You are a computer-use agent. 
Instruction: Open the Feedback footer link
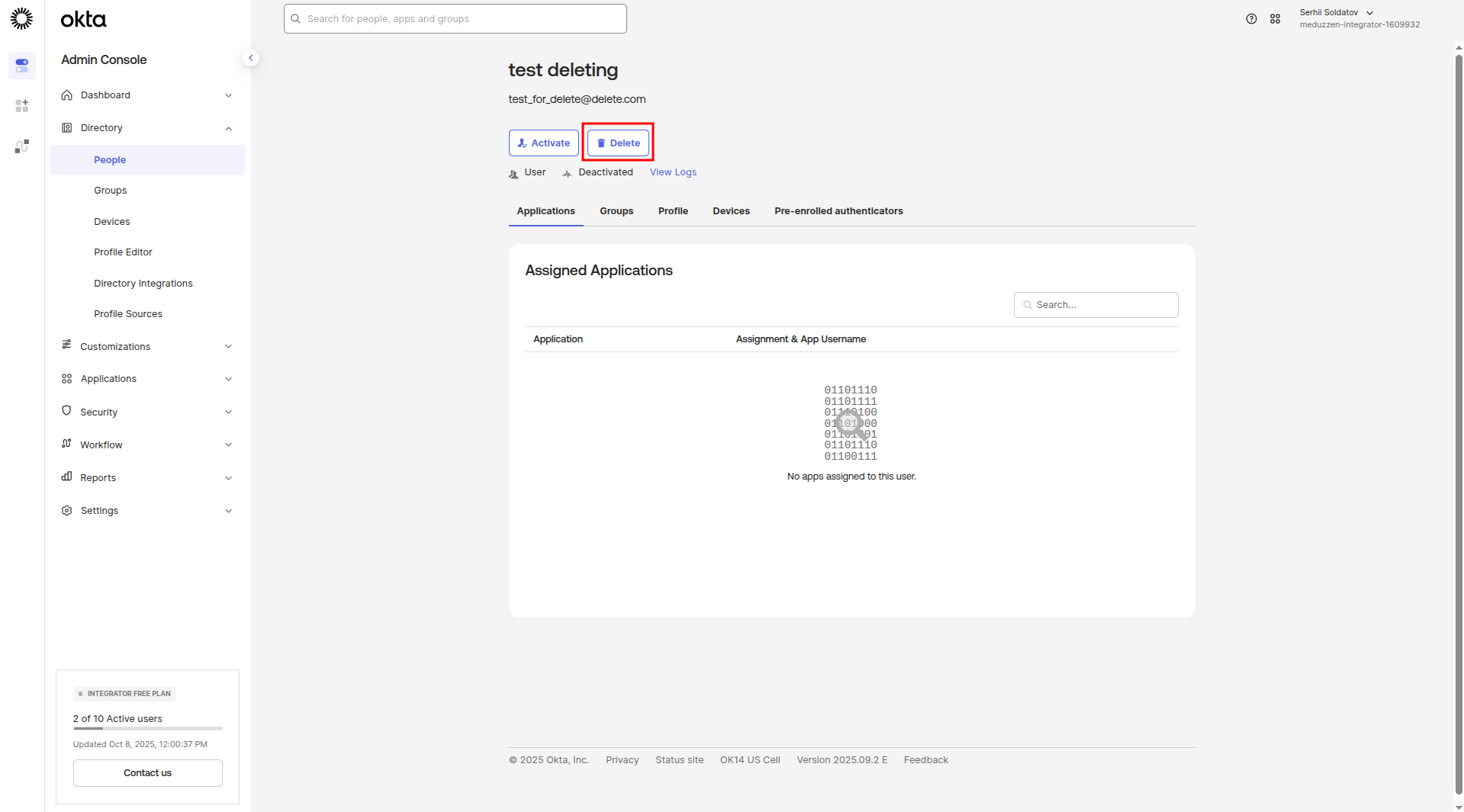point(925,760)
